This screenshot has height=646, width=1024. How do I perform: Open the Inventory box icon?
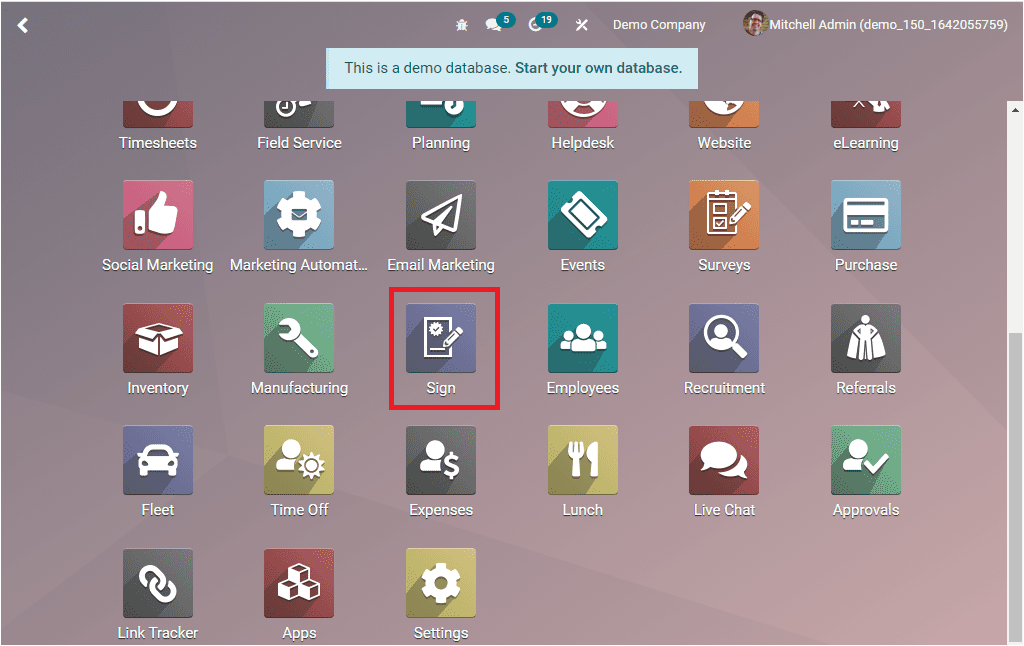pyautogui.click(x=157, y=338)
